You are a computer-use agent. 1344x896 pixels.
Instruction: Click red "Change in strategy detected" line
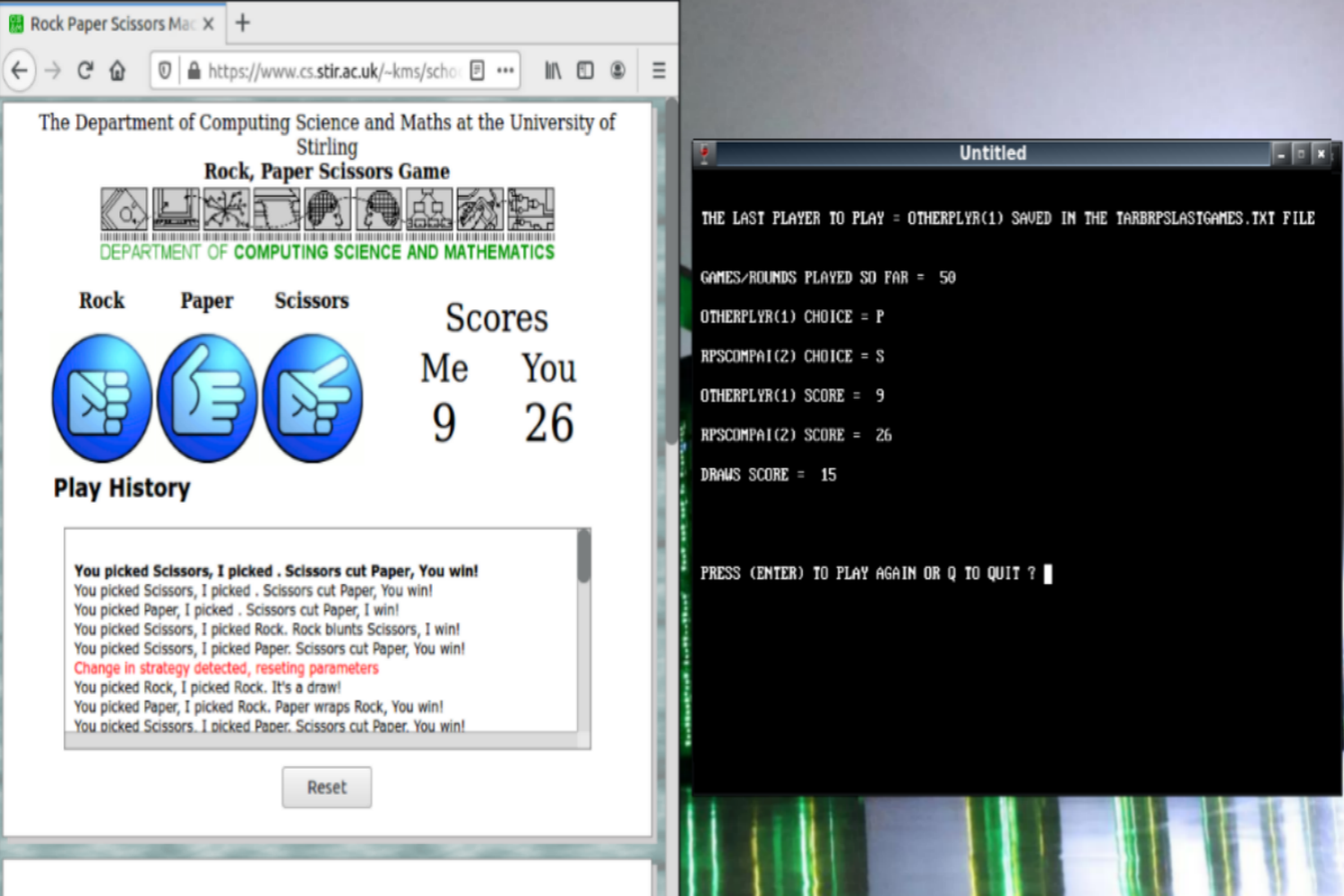click(227, 668)
